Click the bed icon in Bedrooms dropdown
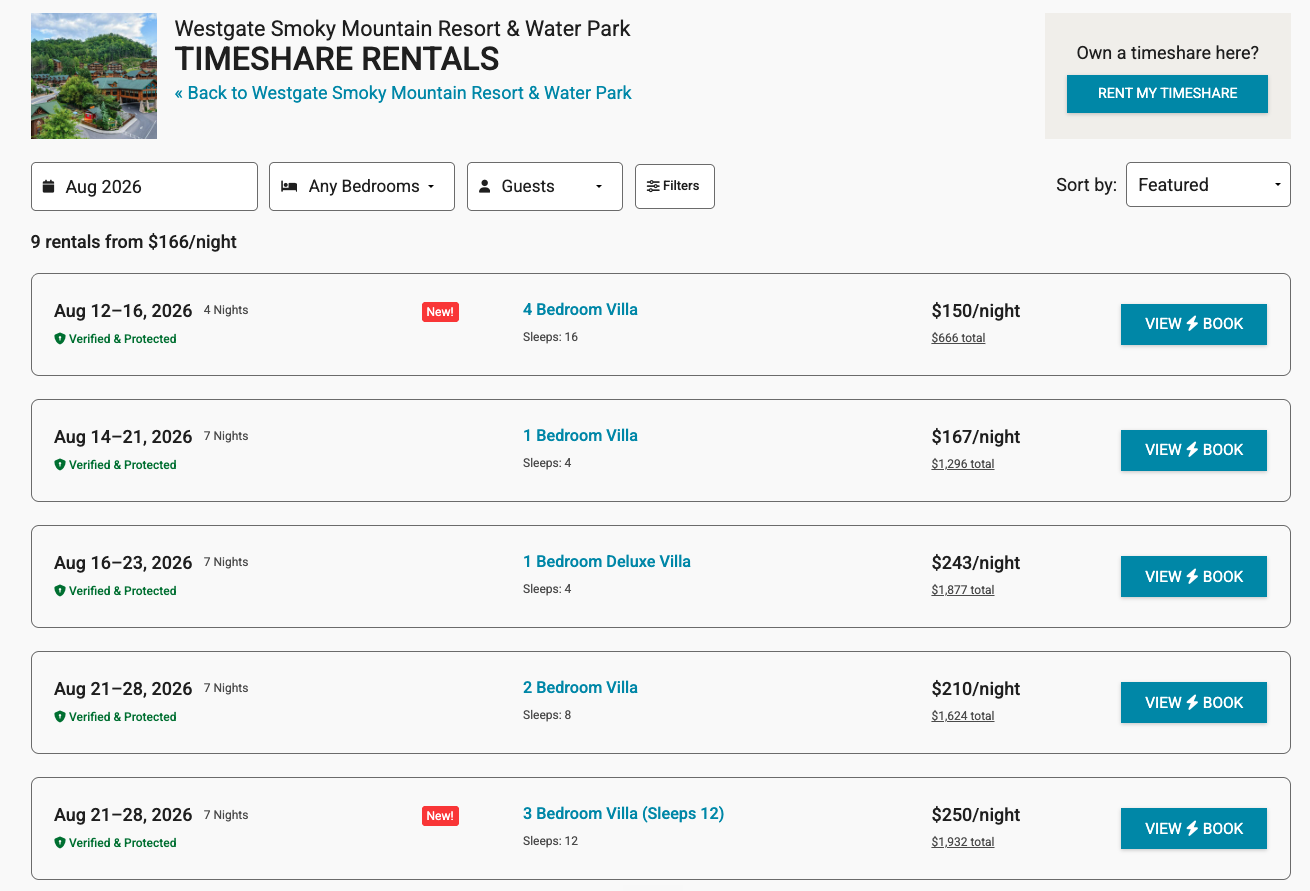The width and height of the screenshot is (1310, 891). pyautogui.click(x=289, y=187)
